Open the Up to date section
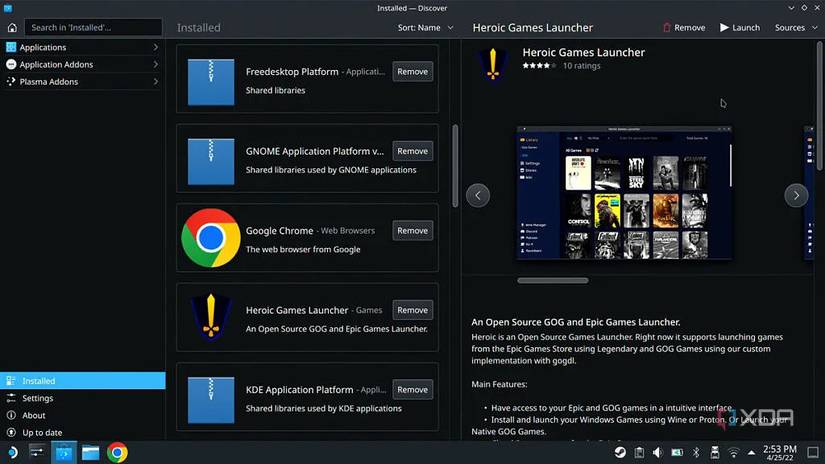The height and width of the screenshot is (464, 825). [x=83, y=432]
